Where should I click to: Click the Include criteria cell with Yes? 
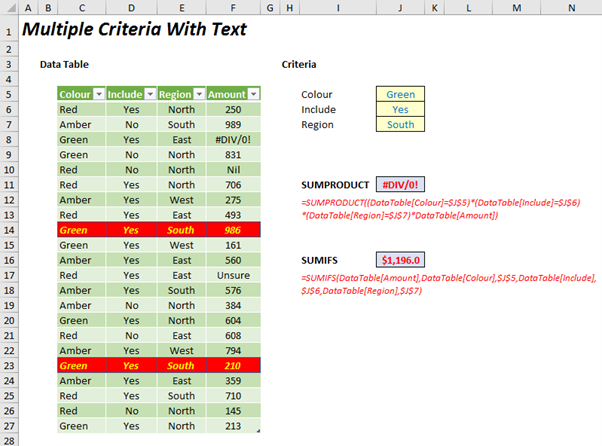pos(400,109)
